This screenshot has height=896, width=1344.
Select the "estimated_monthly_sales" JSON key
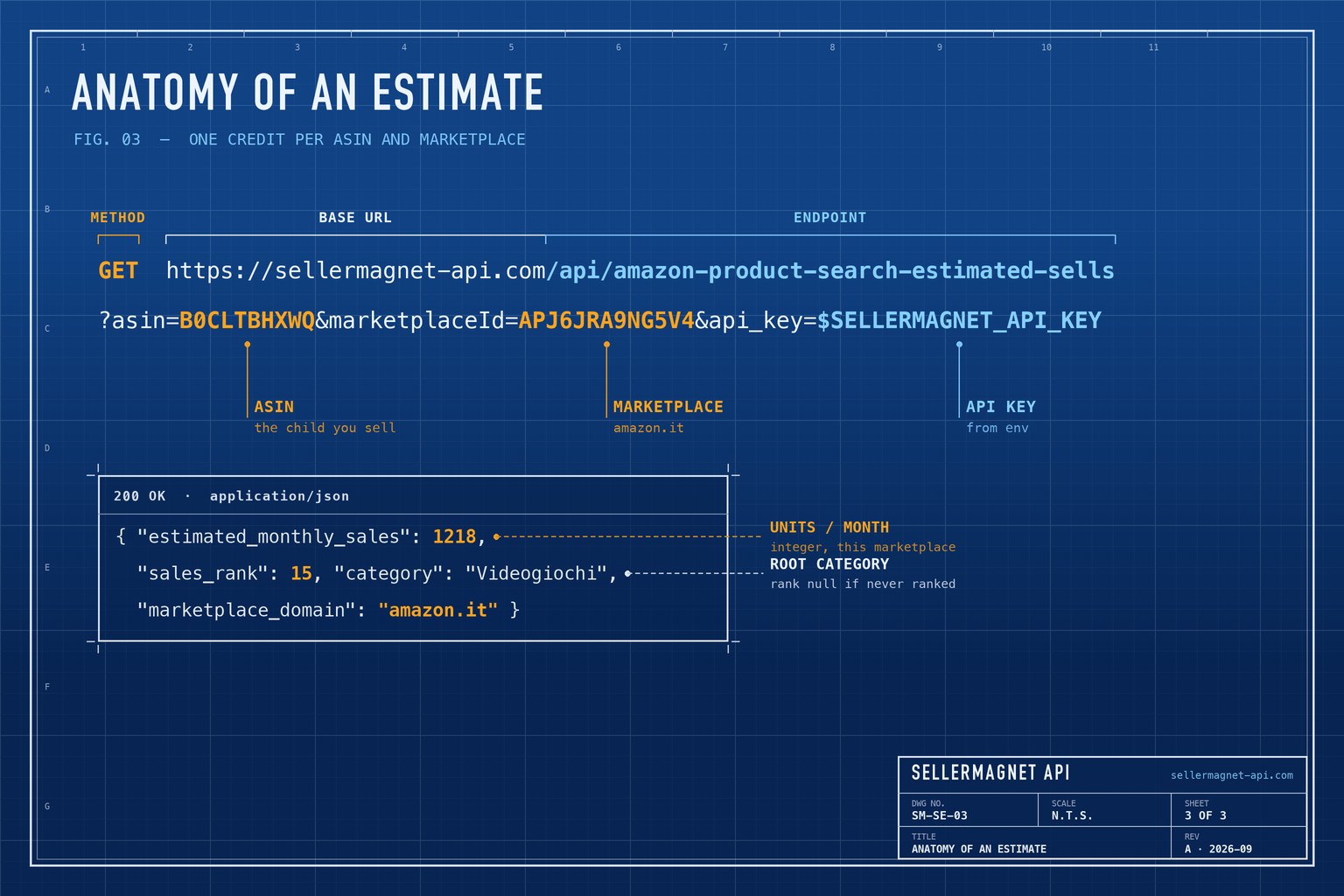tap(273, 536)
